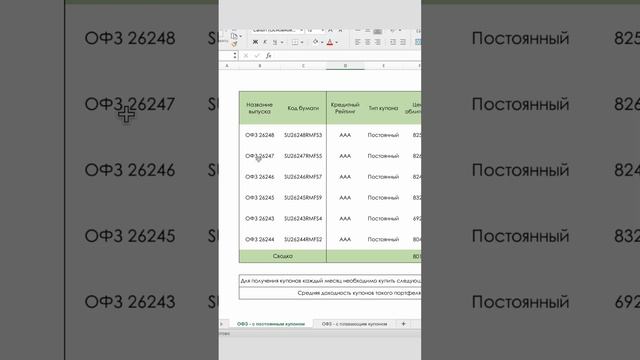Select code cell SU26245RMFS9

303,198
